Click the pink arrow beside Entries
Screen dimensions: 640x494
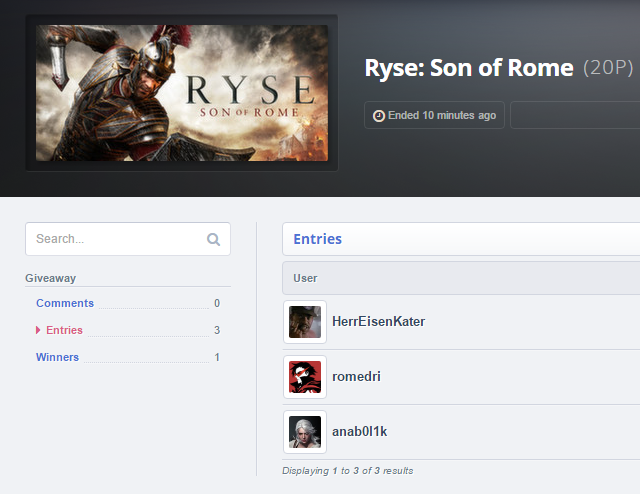click(38, 330)
